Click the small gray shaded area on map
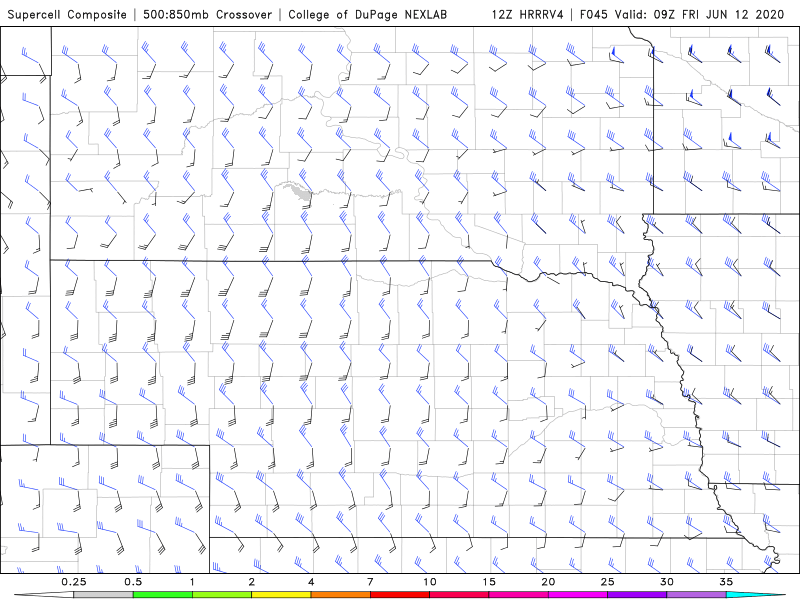 point(301,192)
